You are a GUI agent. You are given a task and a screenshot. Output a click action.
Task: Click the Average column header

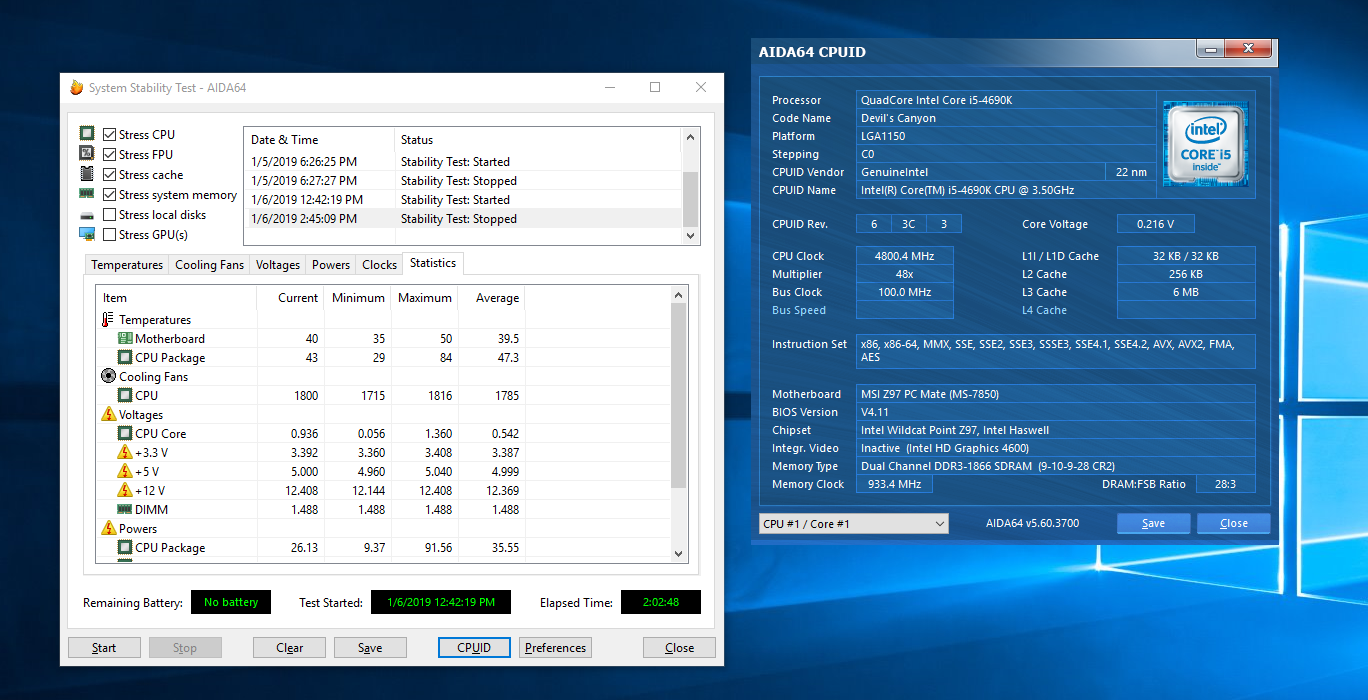click(x=491, y=298)
